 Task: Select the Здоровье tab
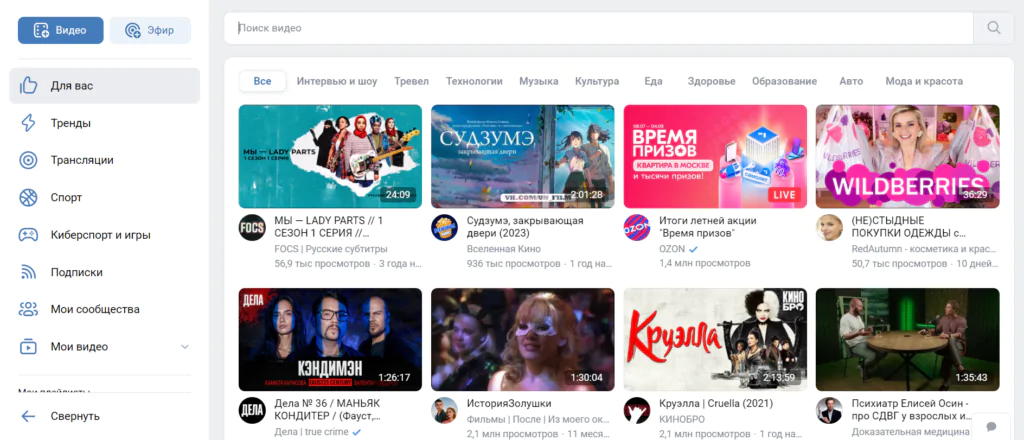[711, 82]
